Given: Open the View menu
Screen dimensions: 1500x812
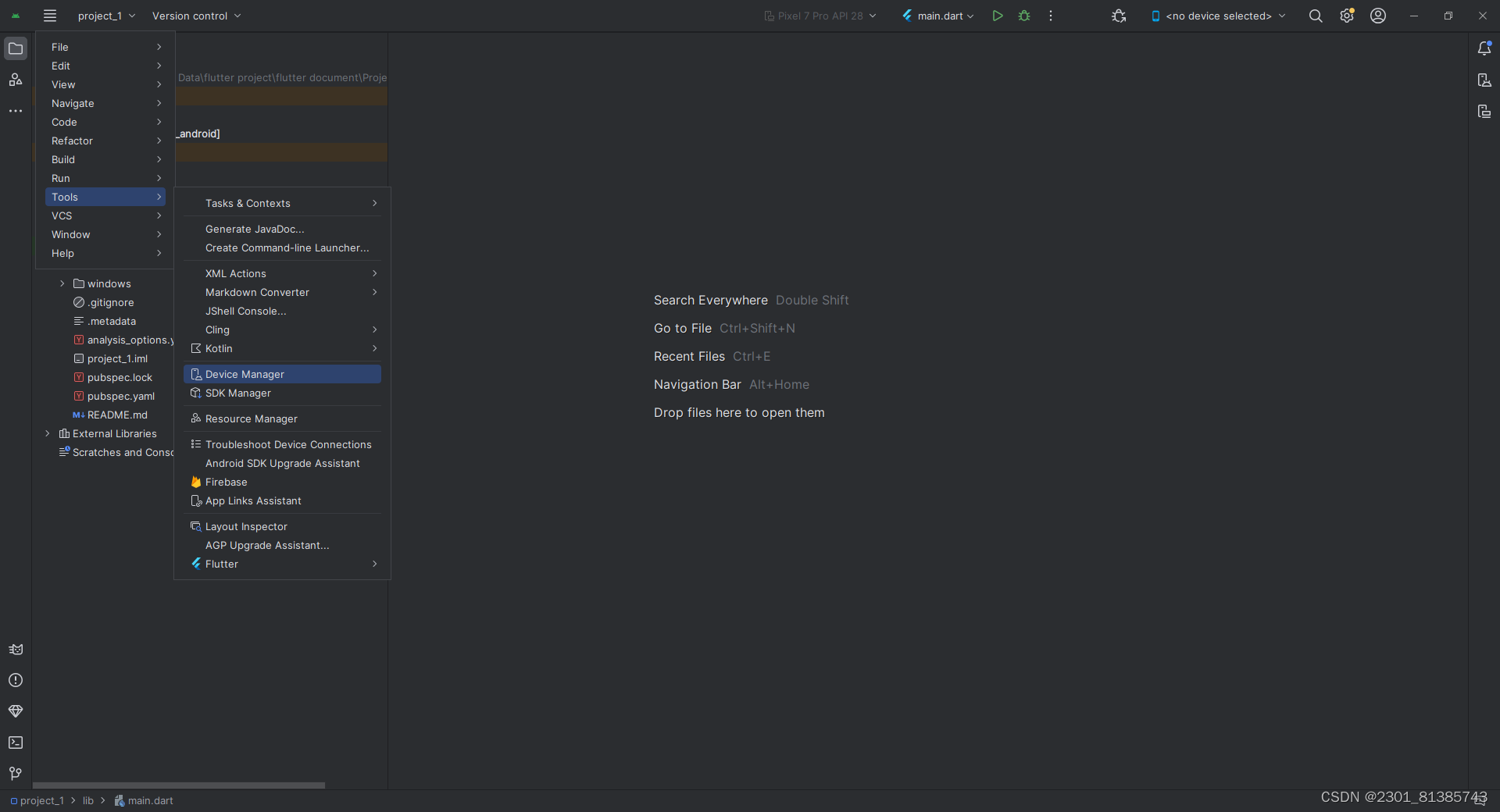Looking at the screenshot, I should [x=105, y=84].
